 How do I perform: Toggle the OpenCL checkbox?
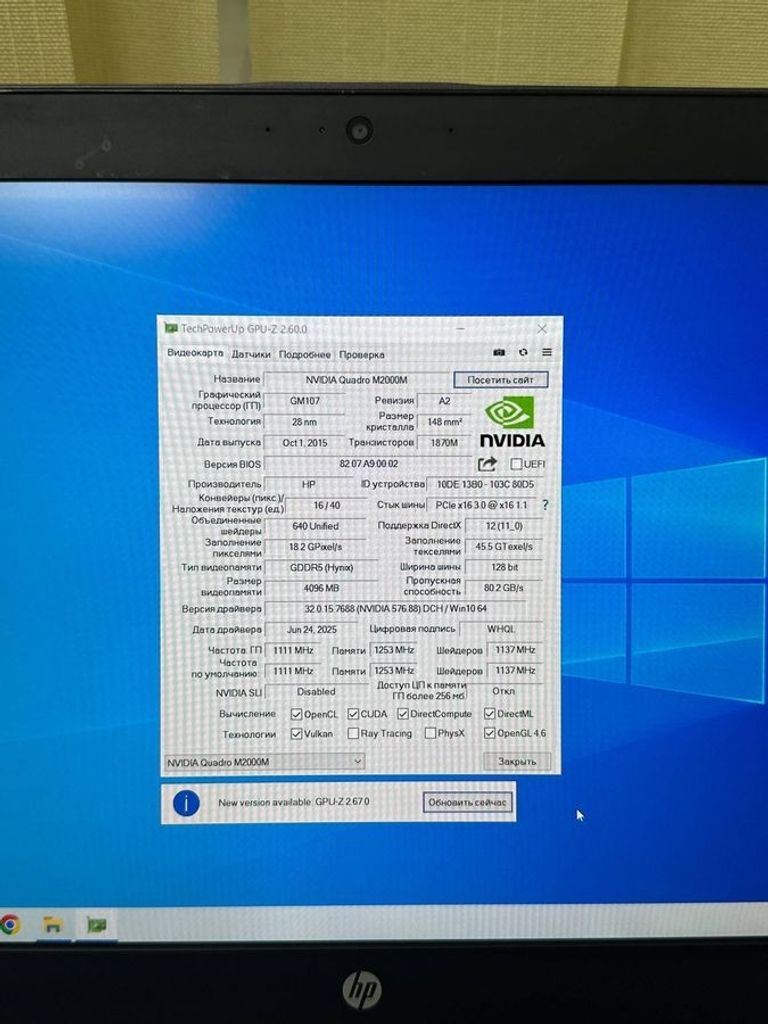(296, 714)
